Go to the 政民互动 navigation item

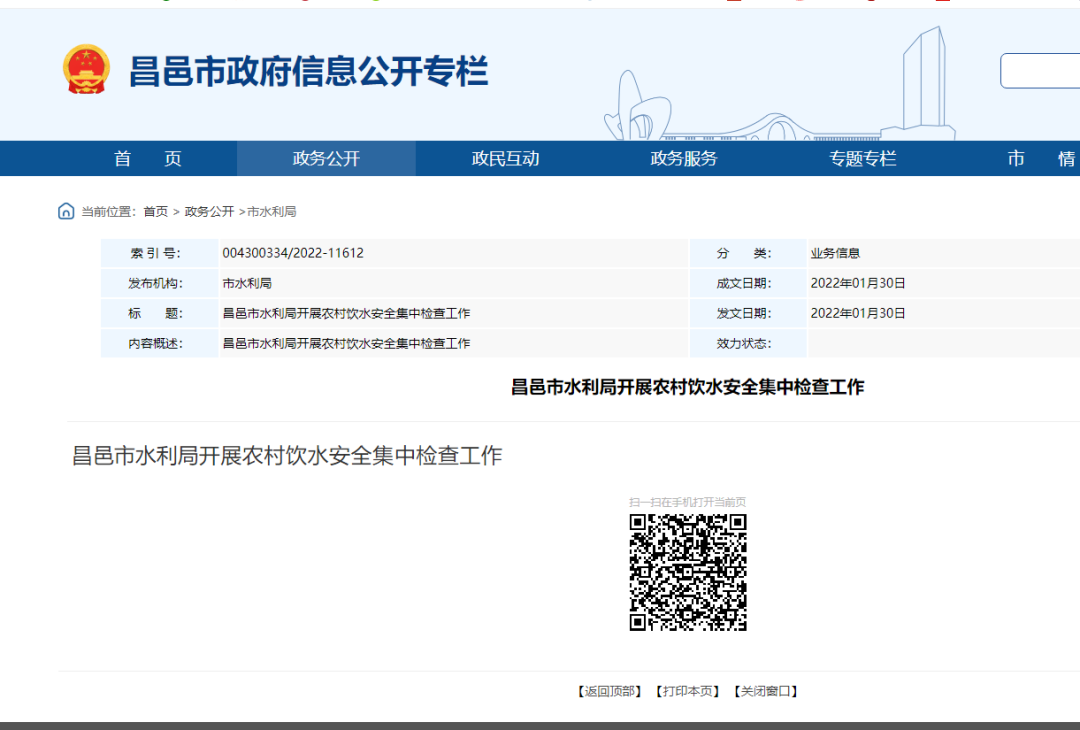tap(505, 159)
